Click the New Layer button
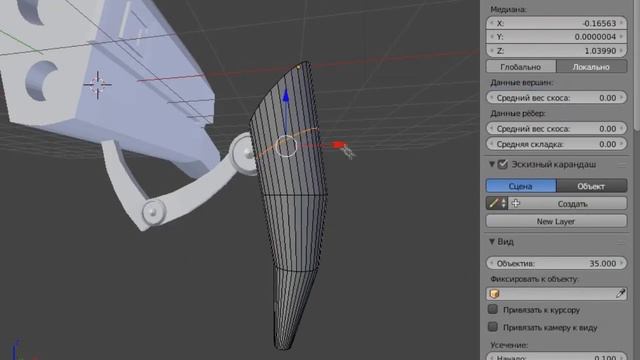The height and width of the screenshot is (360, 640). click(556, 221)
